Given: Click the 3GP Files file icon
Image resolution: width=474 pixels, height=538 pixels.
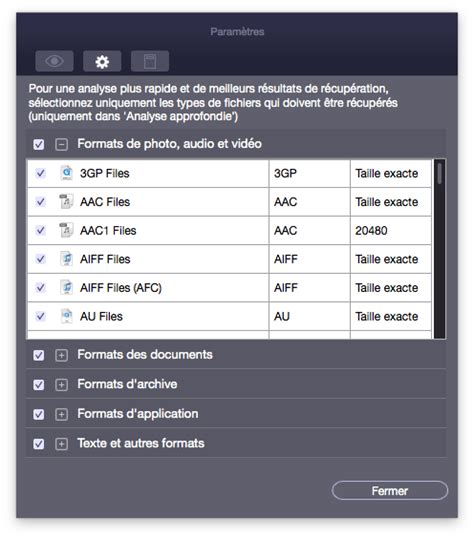Looking at the screenshot, I should (67, 173).
